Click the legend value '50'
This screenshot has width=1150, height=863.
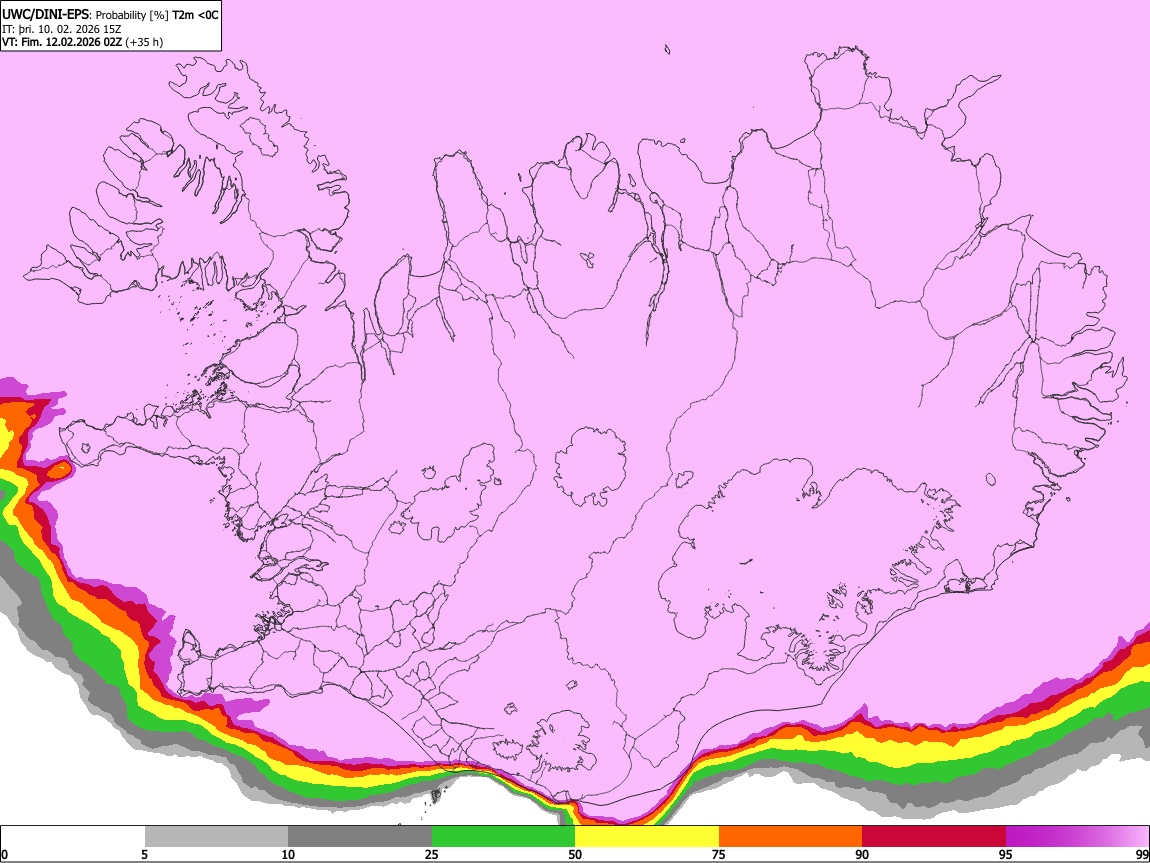(575, 855)
